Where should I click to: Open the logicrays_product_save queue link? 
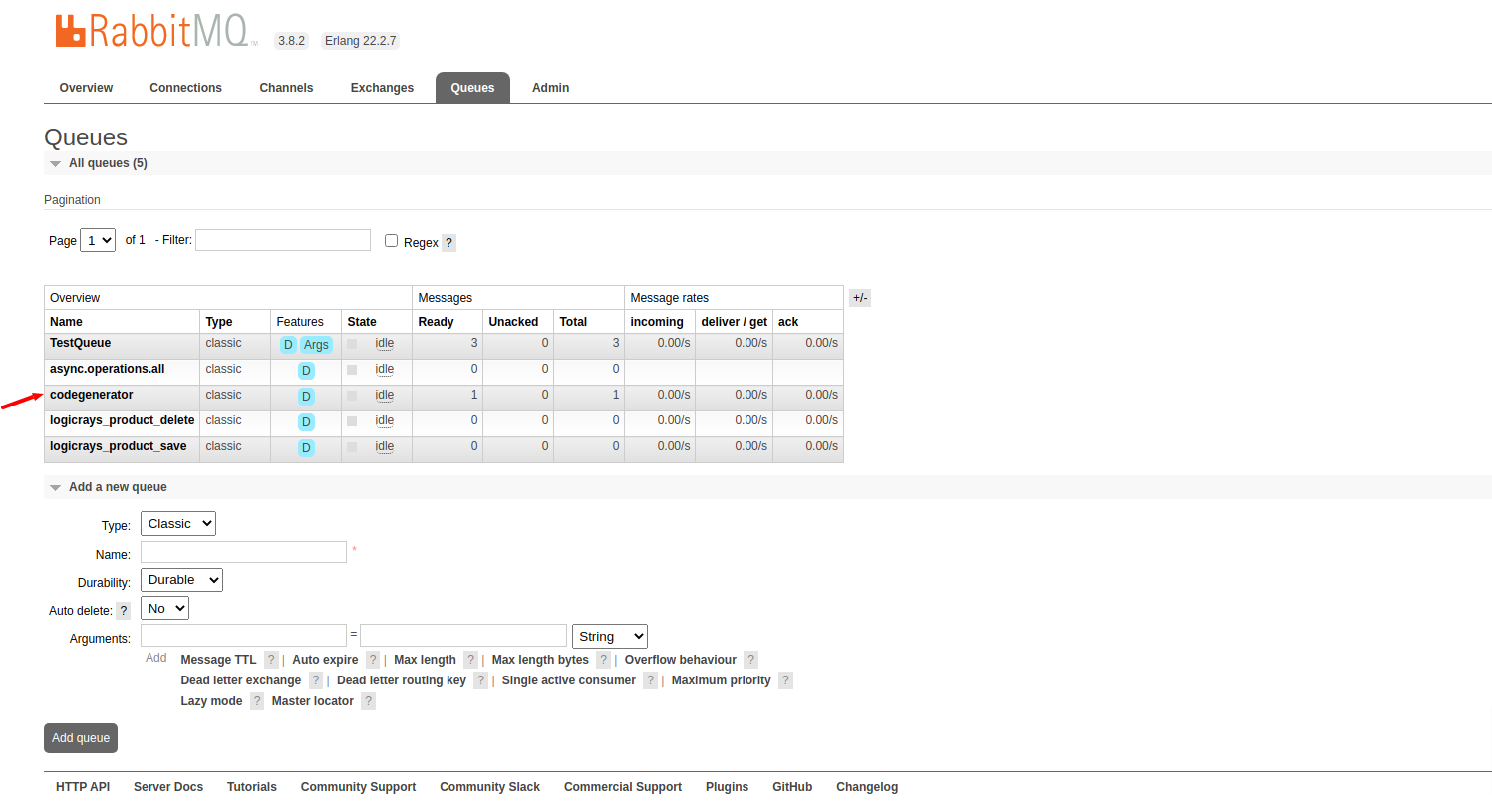pyautogui.click(x=118, y=446)
